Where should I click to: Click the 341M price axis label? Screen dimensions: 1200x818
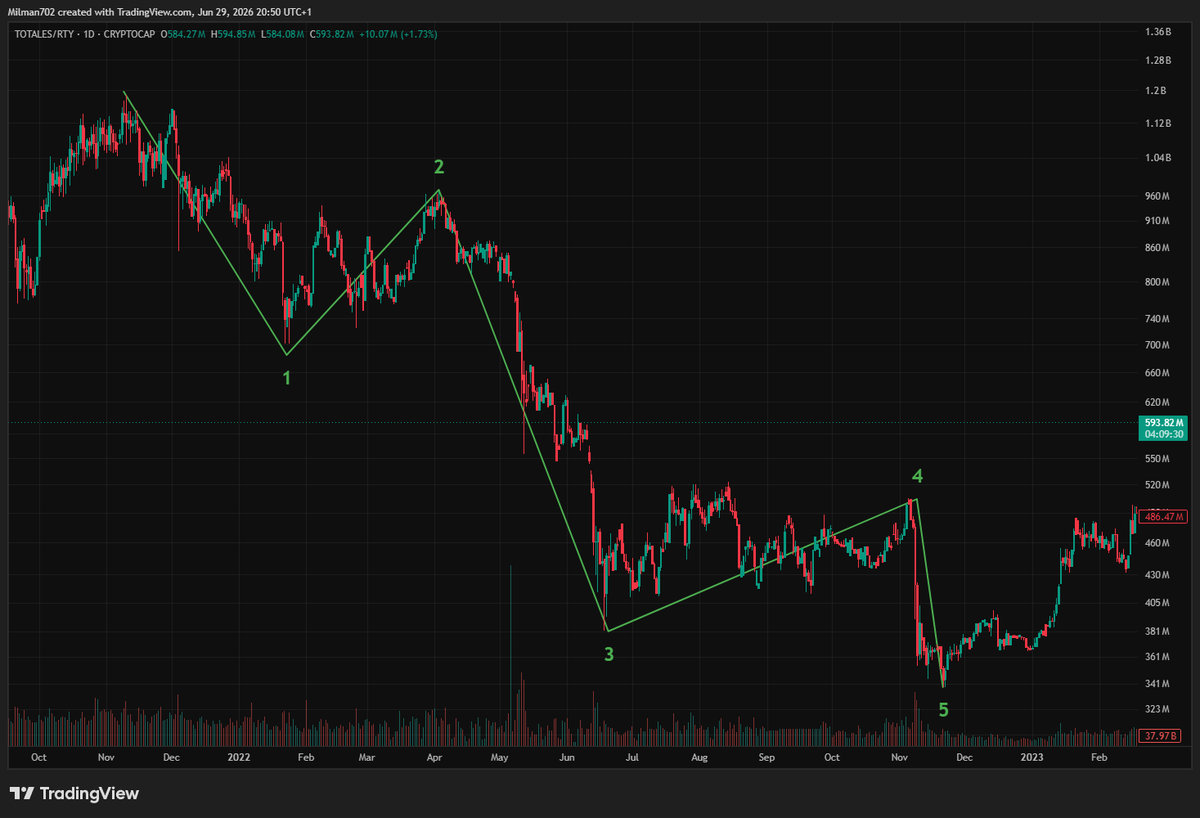(1158, 684)
